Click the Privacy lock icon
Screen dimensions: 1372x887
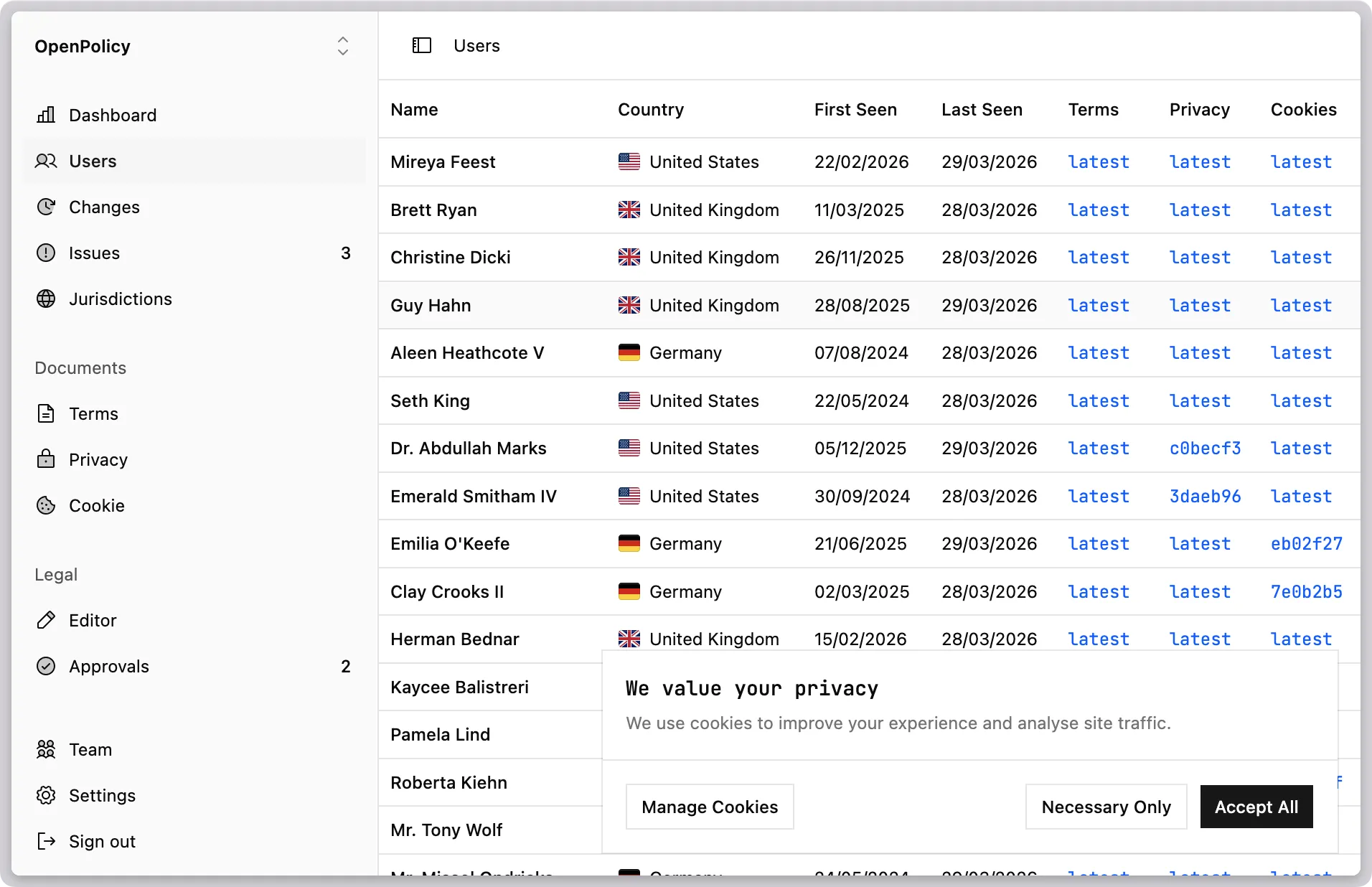(46, 459)
